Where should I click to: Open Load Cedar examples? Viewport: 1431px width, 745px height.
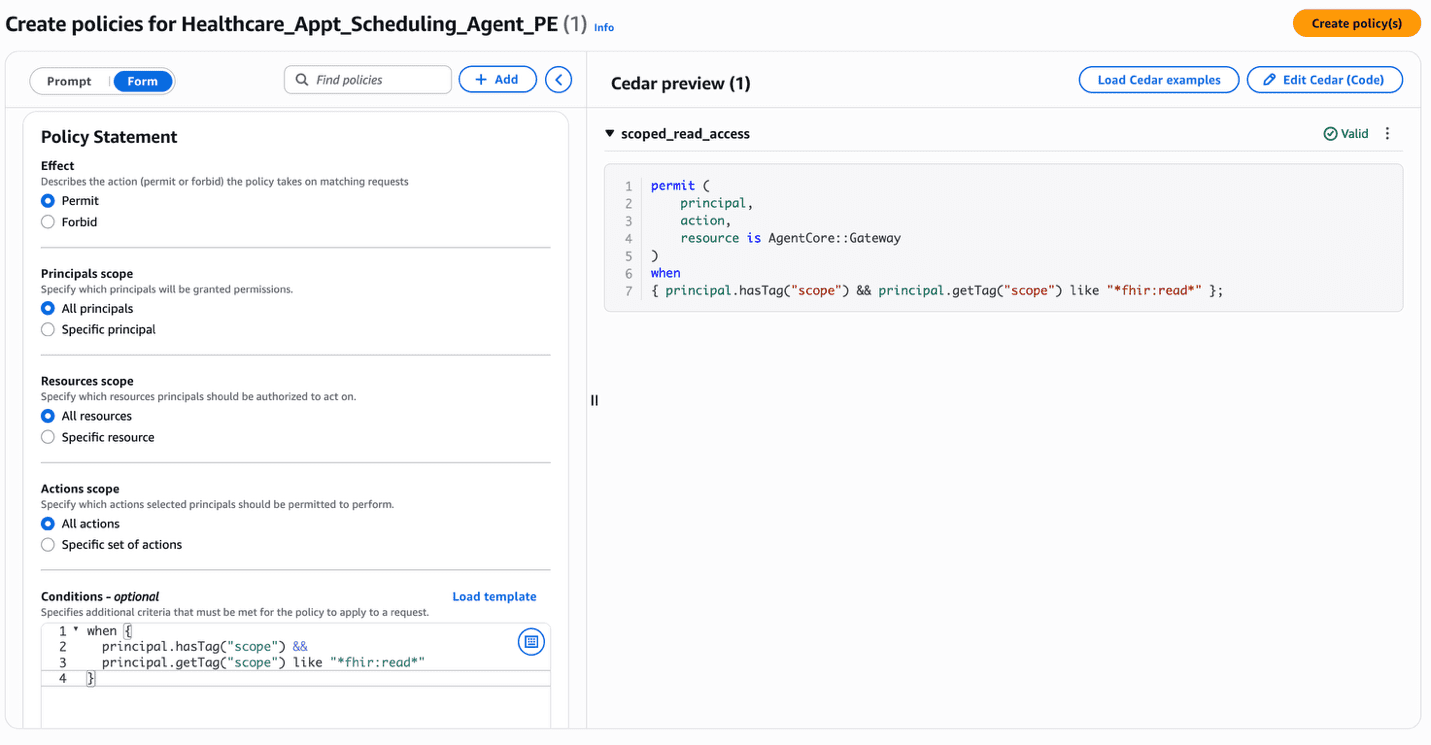click(1158, 79)
